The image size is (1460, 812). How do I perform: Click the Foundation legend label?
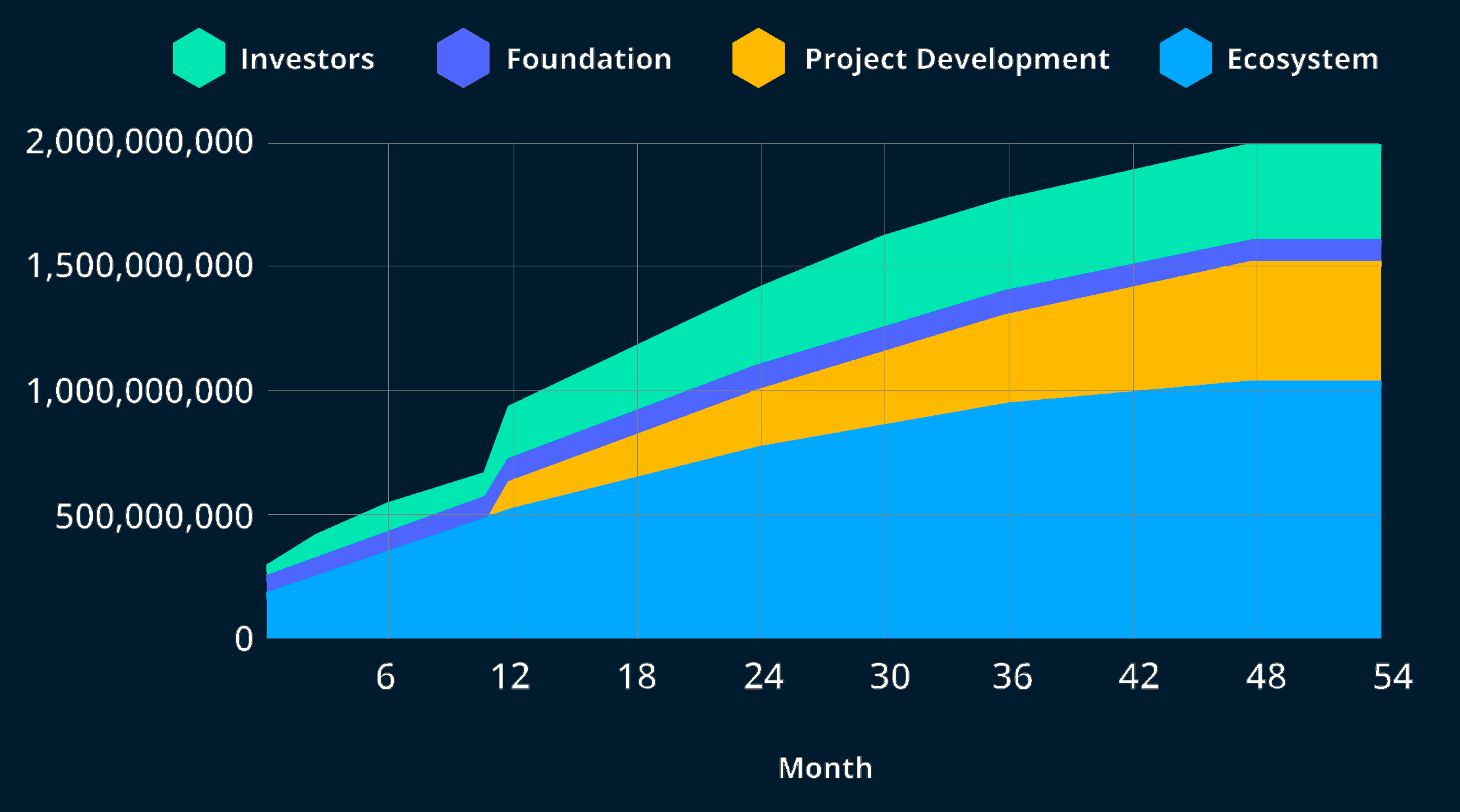coord(589,59)
